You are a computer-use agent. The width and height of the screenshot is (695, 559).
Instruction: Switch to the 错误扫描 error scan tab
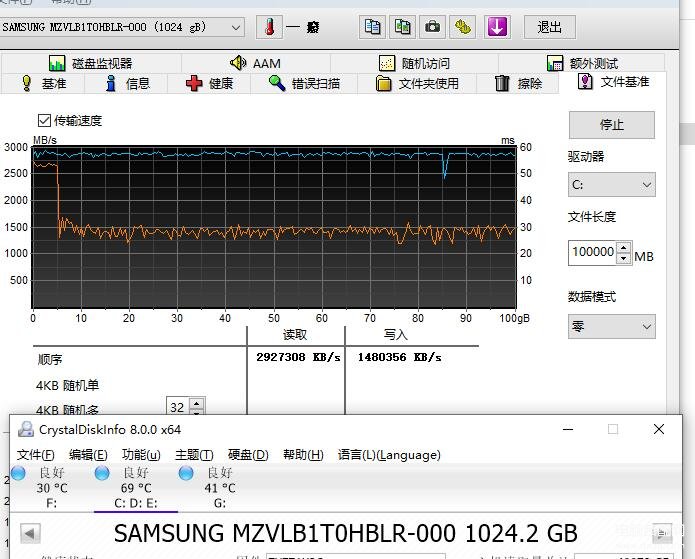(x=304, y=83)
